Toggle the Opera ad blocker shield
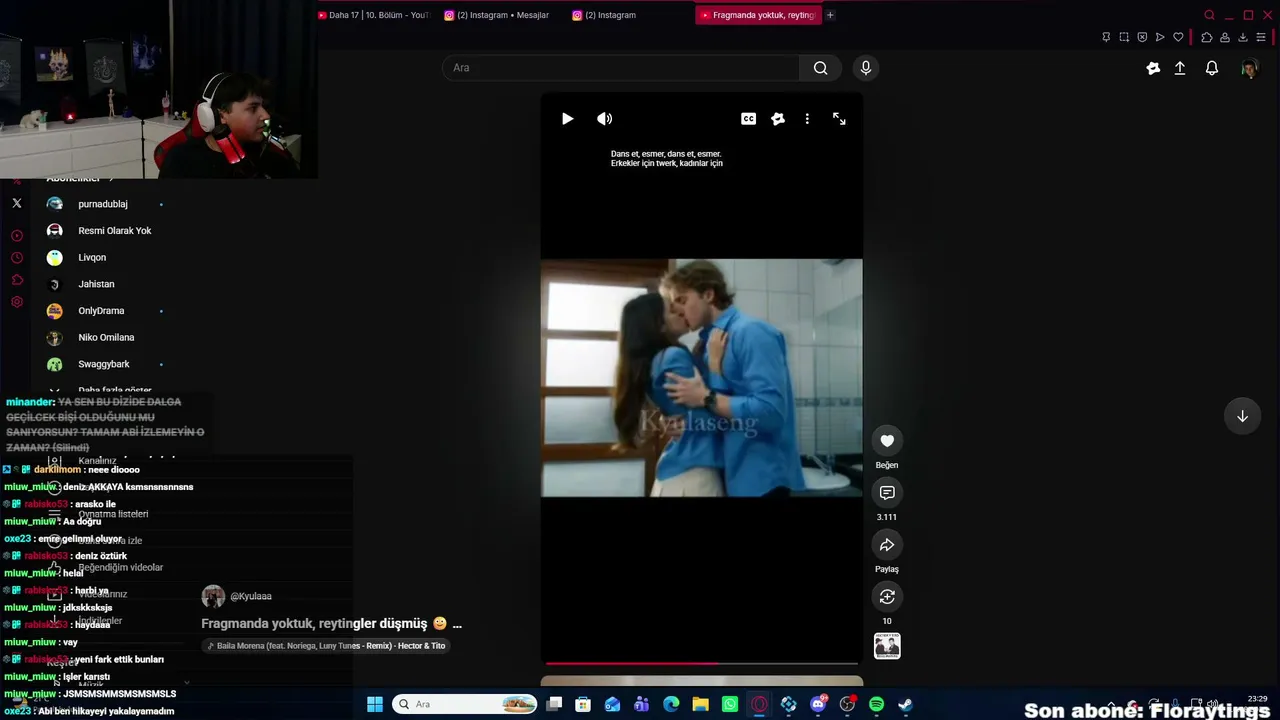Image resolution: width=1280 pixels, height=720 pixels. click(1142, 37)
